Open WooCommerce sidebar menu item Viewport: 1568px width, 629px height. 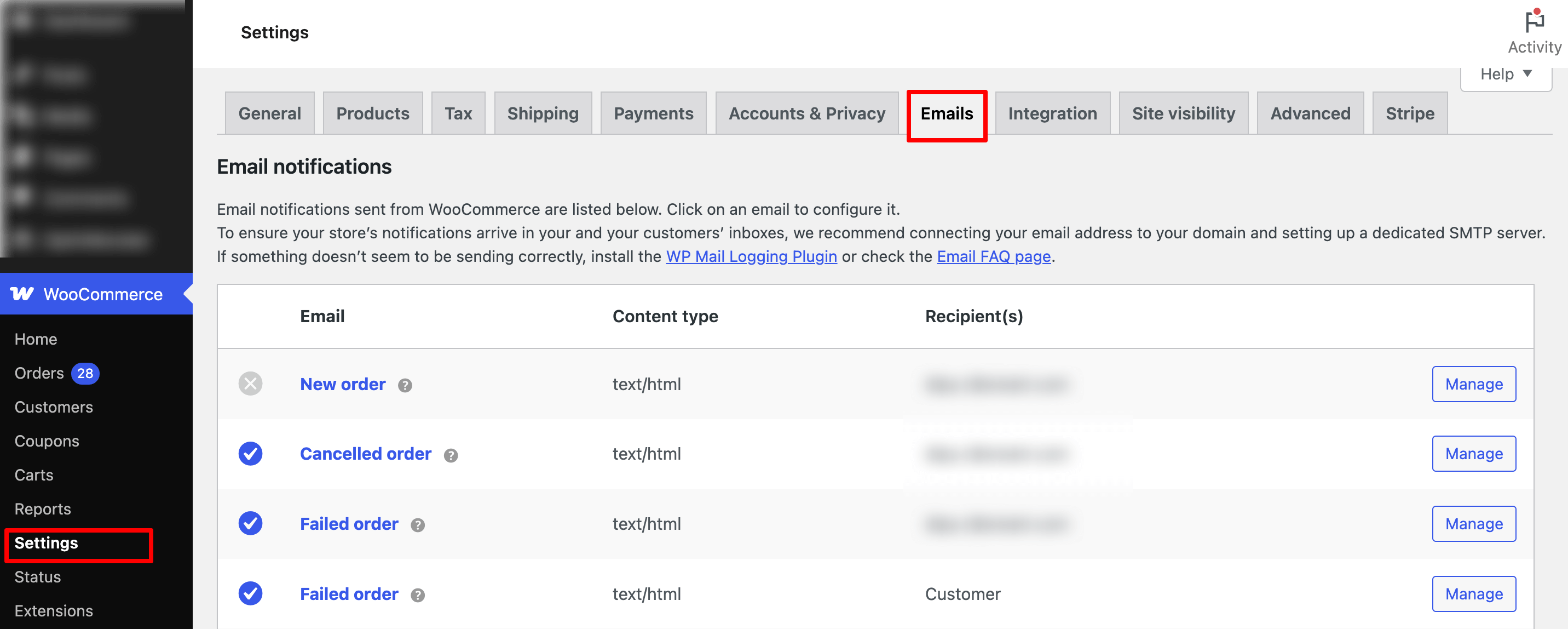point(96,294)
